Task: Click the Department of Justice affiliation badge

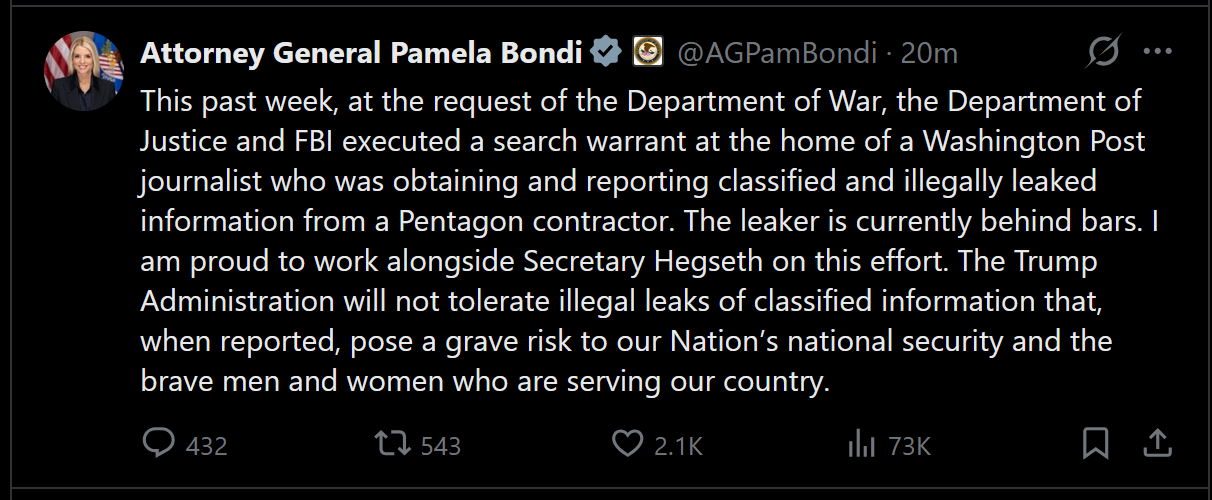Action: point(648,52)
